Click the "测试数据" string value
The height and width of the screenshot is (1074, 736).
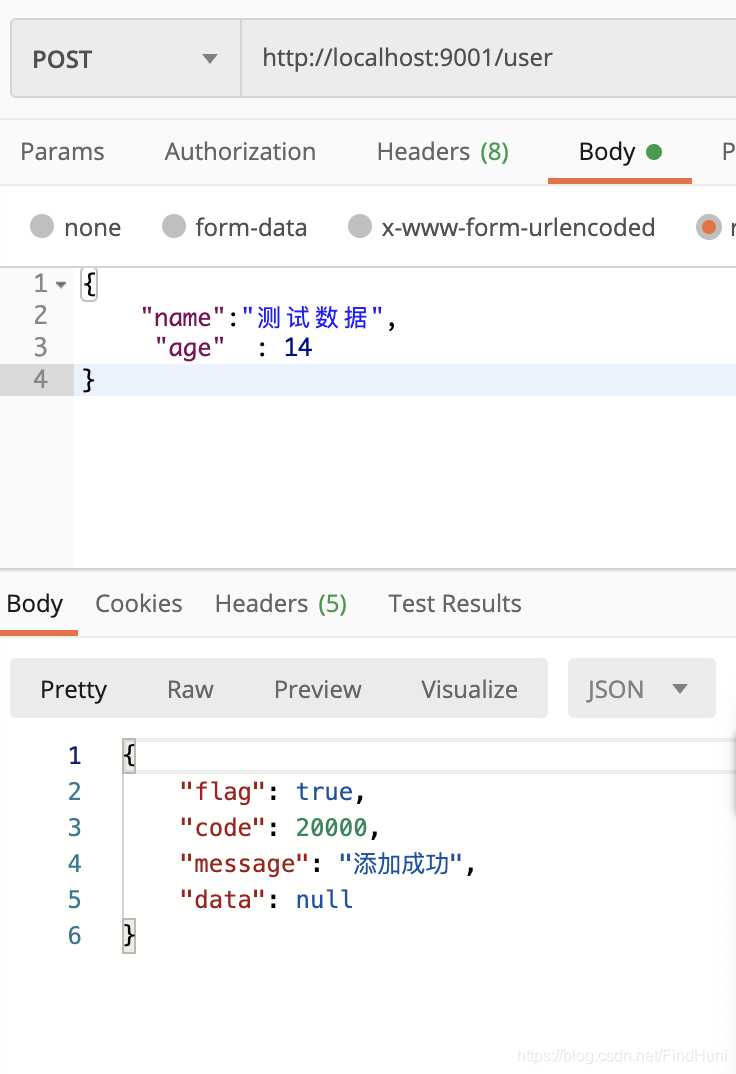tap(313, 317)
